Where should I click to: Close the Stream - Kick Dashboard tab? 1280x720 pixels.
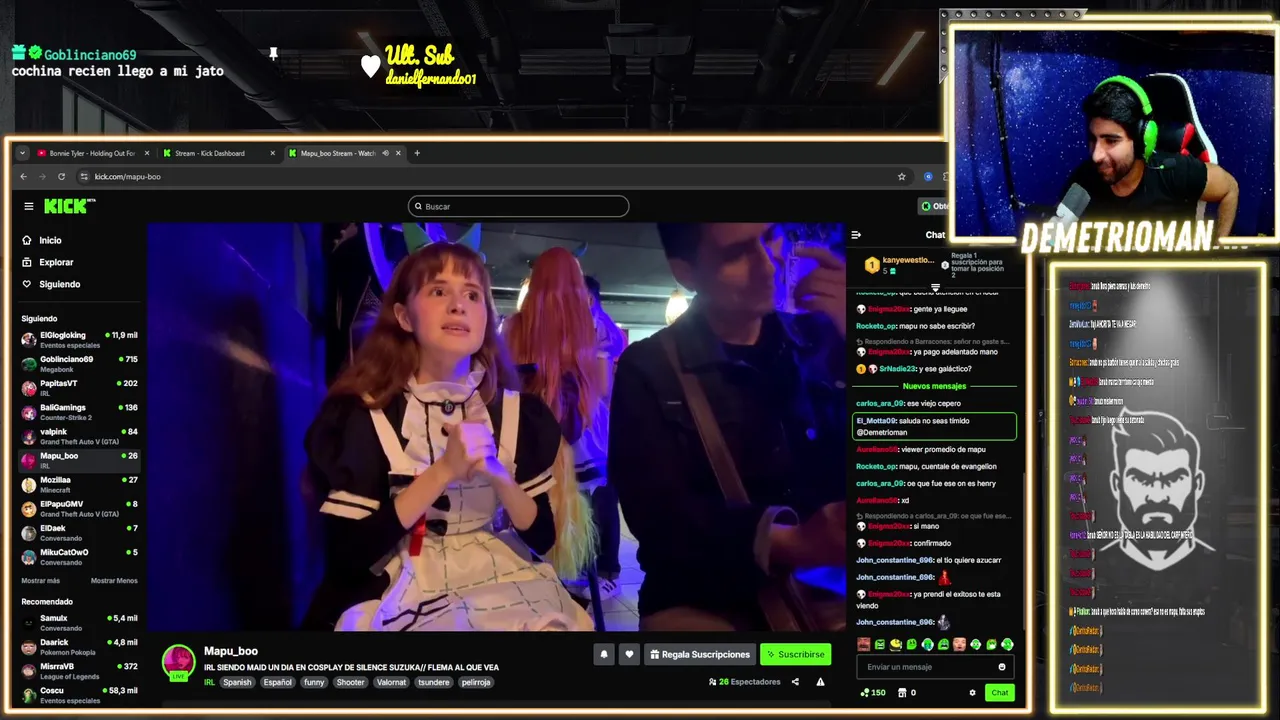[272, 153]
